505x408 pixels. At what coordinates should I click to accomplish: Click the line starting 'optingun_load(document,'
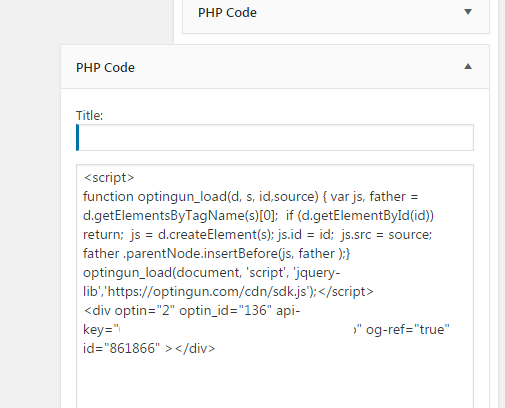212,273
